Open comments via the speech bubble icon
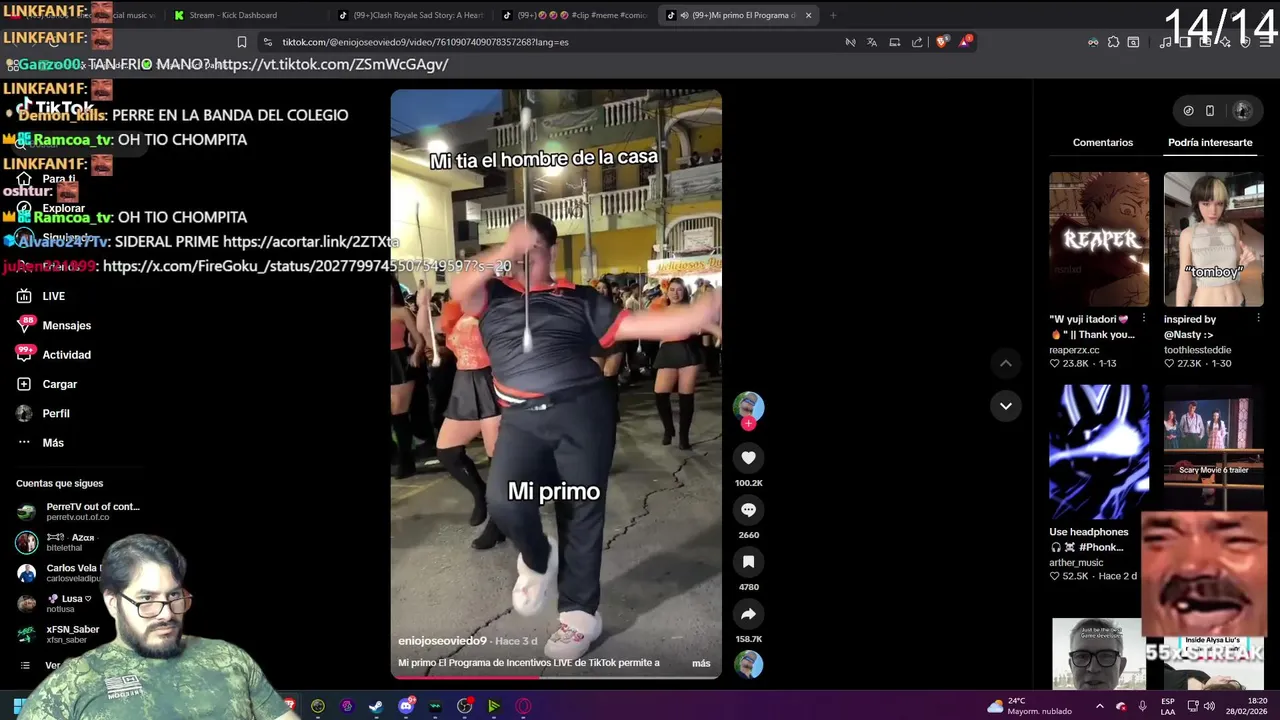 coord(748,510)
